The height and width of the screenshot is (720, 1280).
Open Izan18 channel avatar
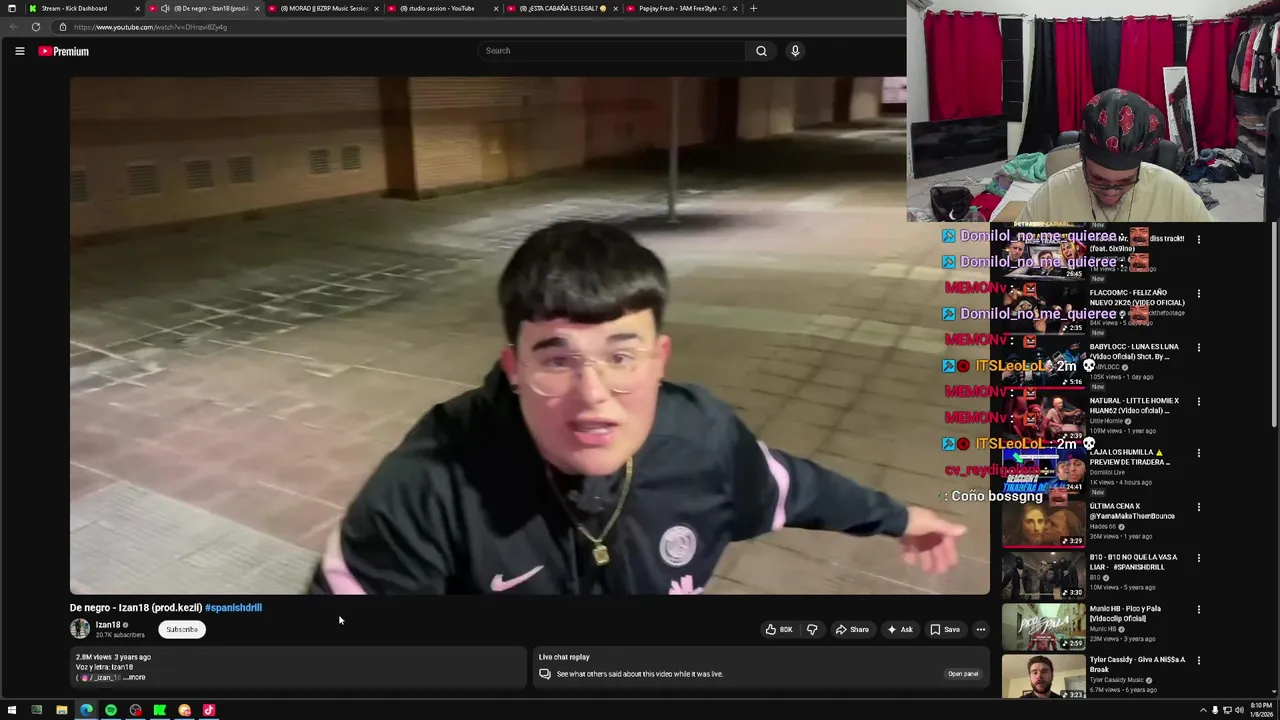(80, 629)
